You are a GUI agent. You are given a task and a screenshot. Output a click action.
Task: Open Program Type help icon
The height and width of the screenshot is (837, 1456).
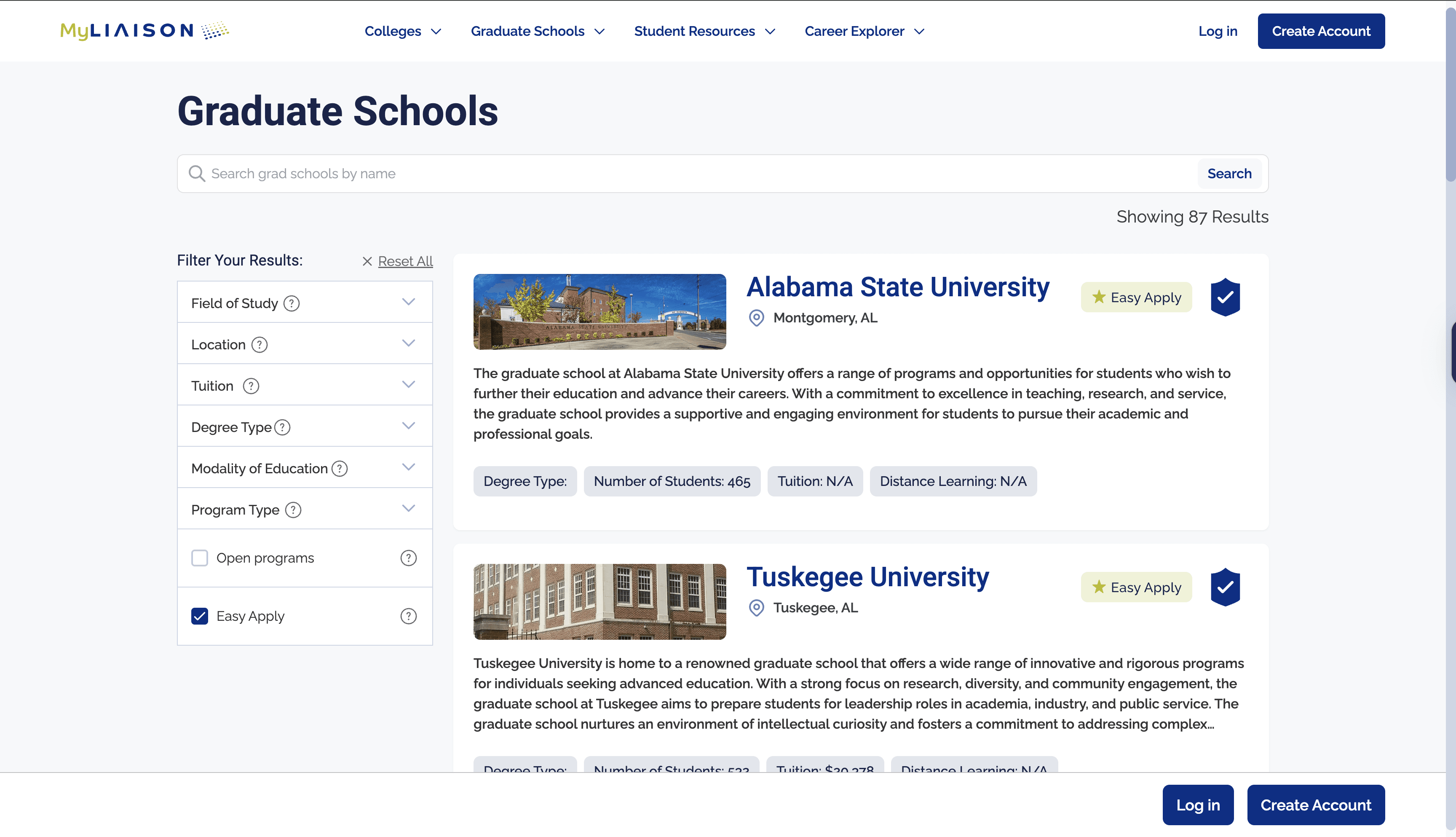pos(294,510)
